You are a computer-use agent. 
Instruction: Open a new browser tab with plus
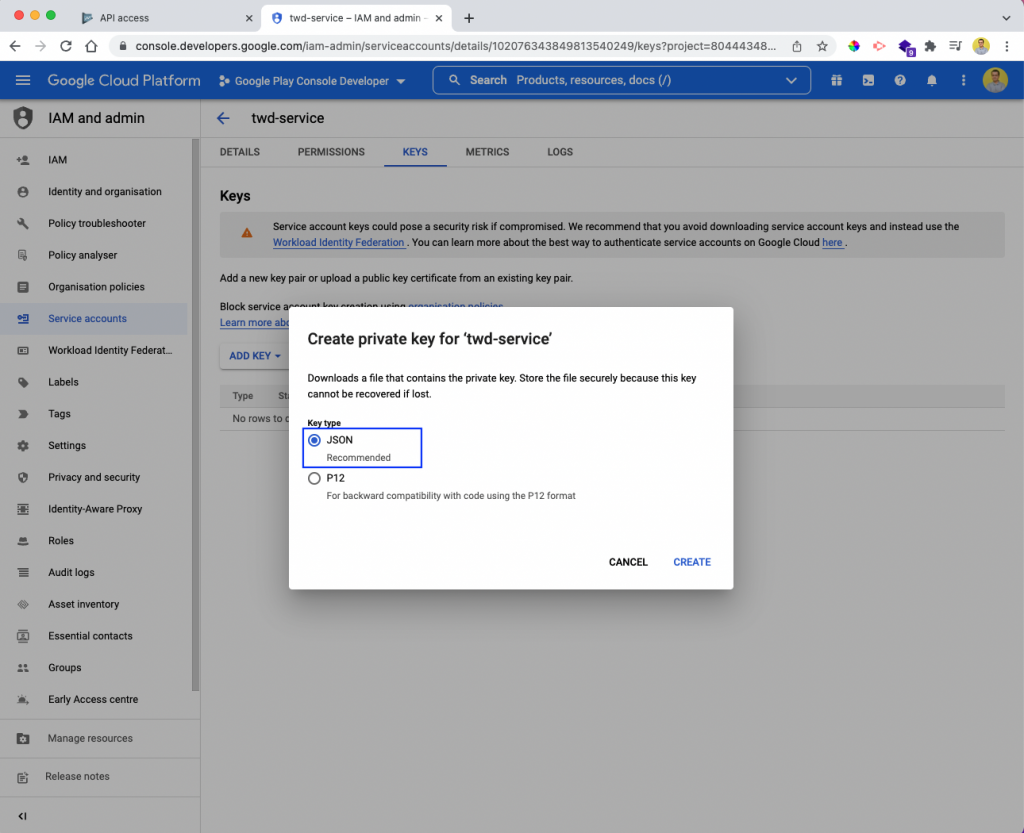coord(469,18)
